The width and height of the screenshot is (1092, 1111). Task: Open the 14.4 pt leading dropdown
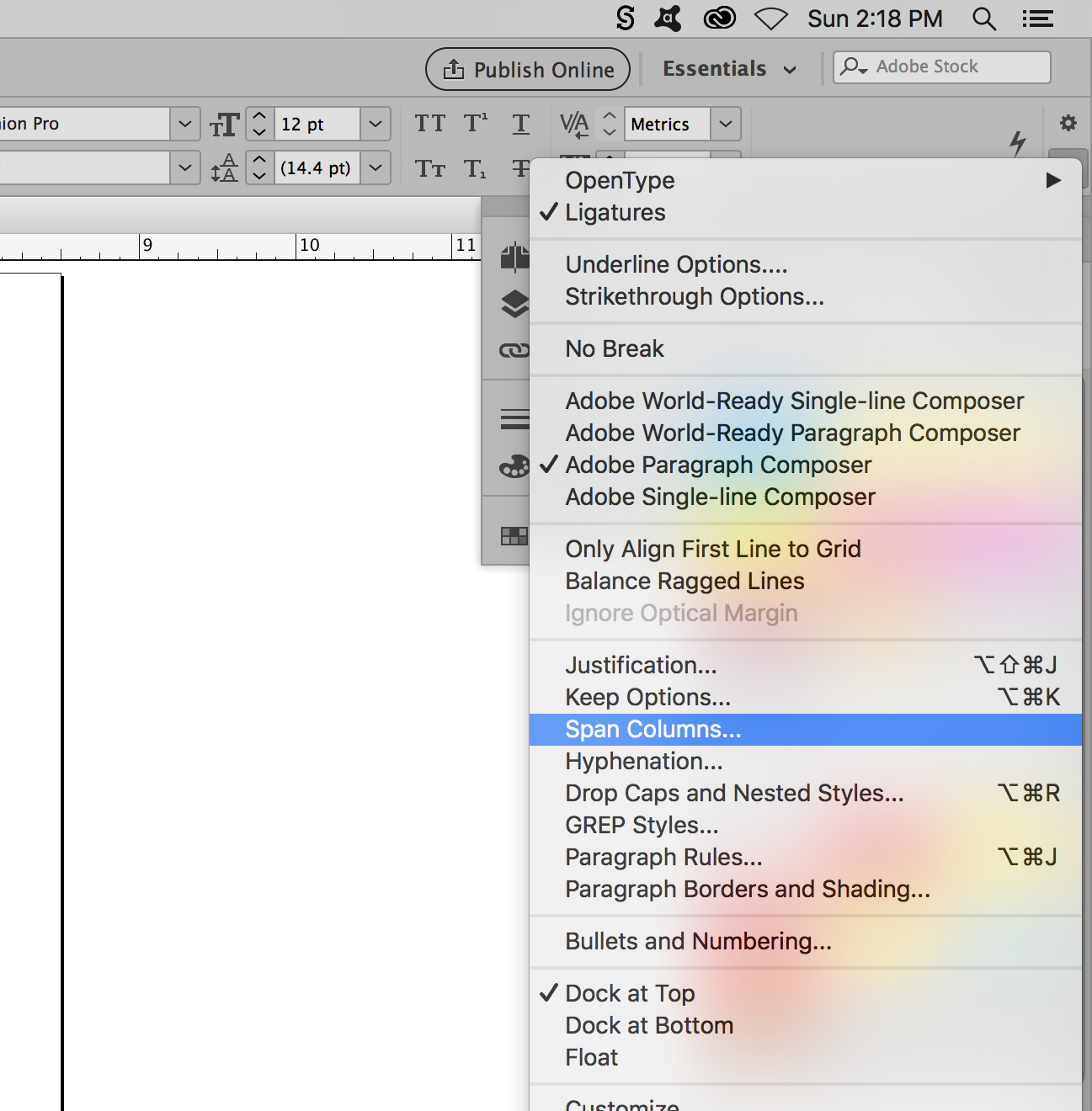click(x=376, y=167)
